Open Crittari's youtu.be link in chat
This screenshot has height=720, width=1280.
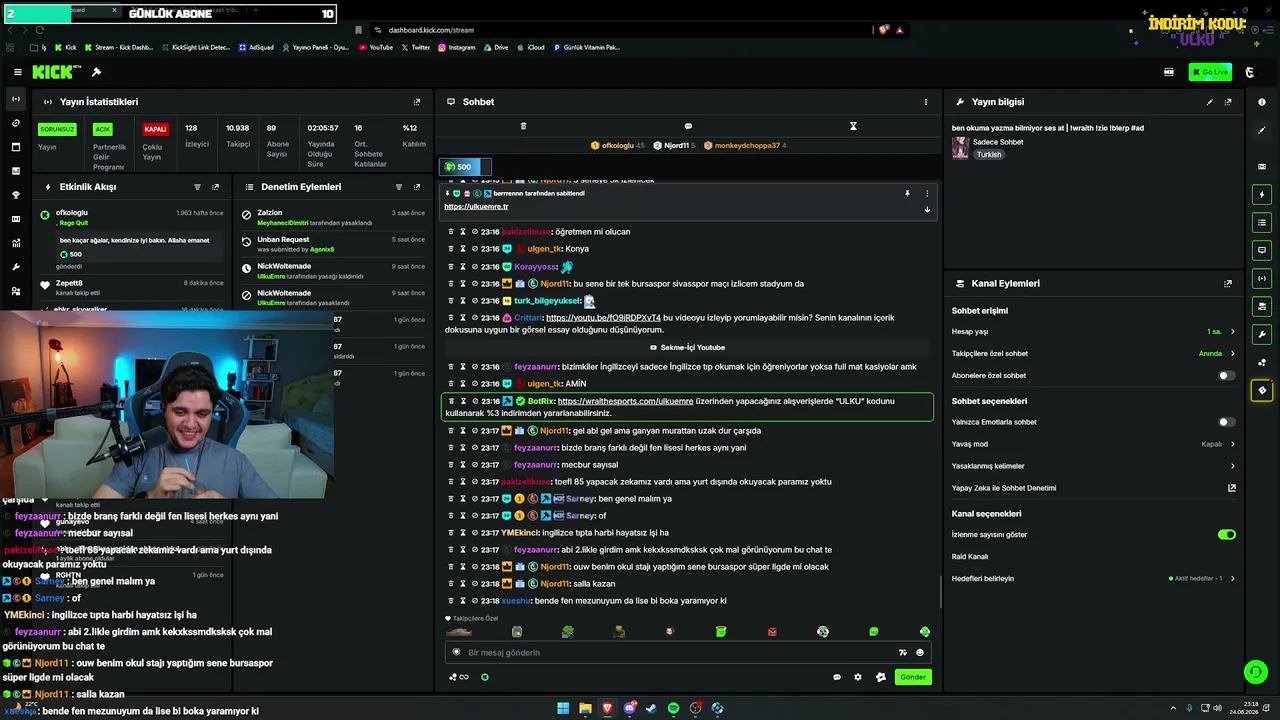coord(603,318)
